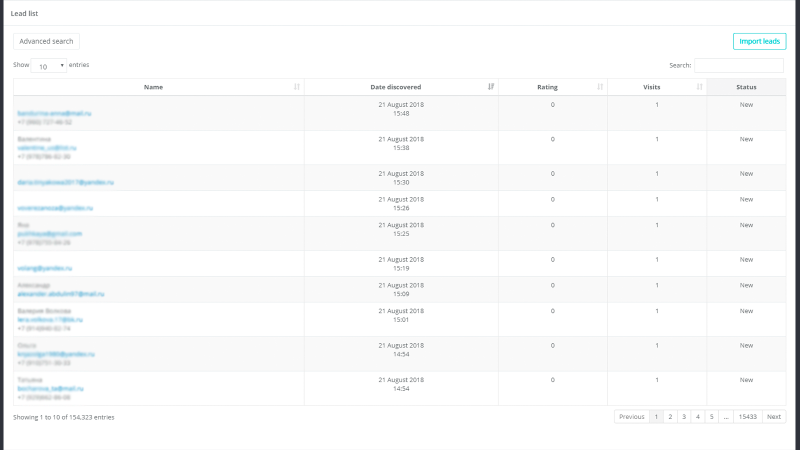Go to pagination page 3
800x450 pixels.
coord(684,417)
